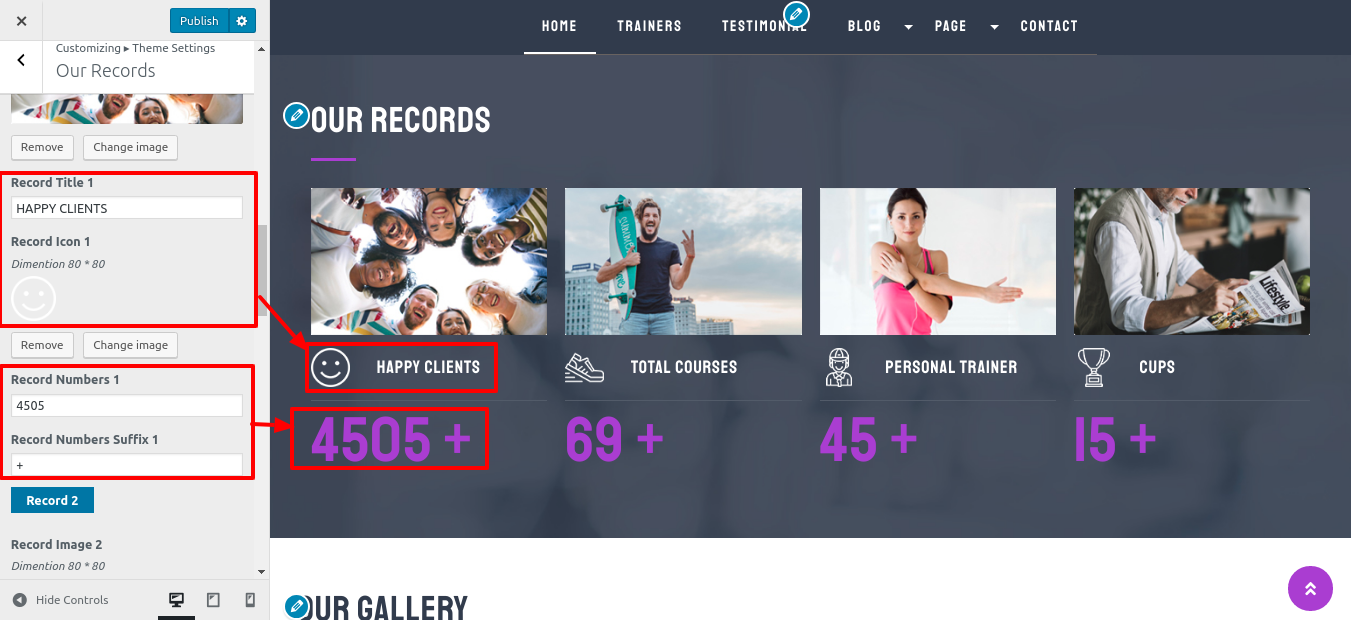
Task: Click the Record Numbers 1 input field
Action: pyautogui.click(x=127, y=405)
